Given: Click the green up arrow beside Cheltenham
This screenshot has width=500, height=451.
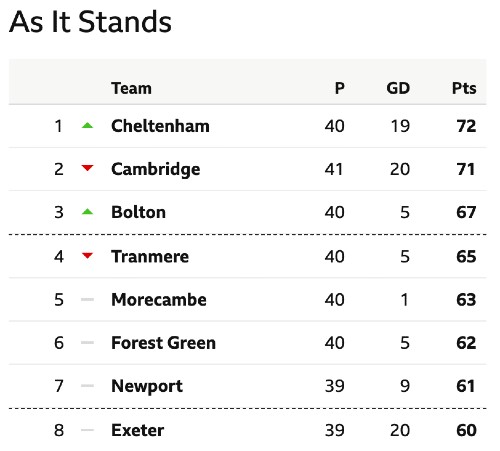Looking at the screenshot, I should click(x=87, y=126).
